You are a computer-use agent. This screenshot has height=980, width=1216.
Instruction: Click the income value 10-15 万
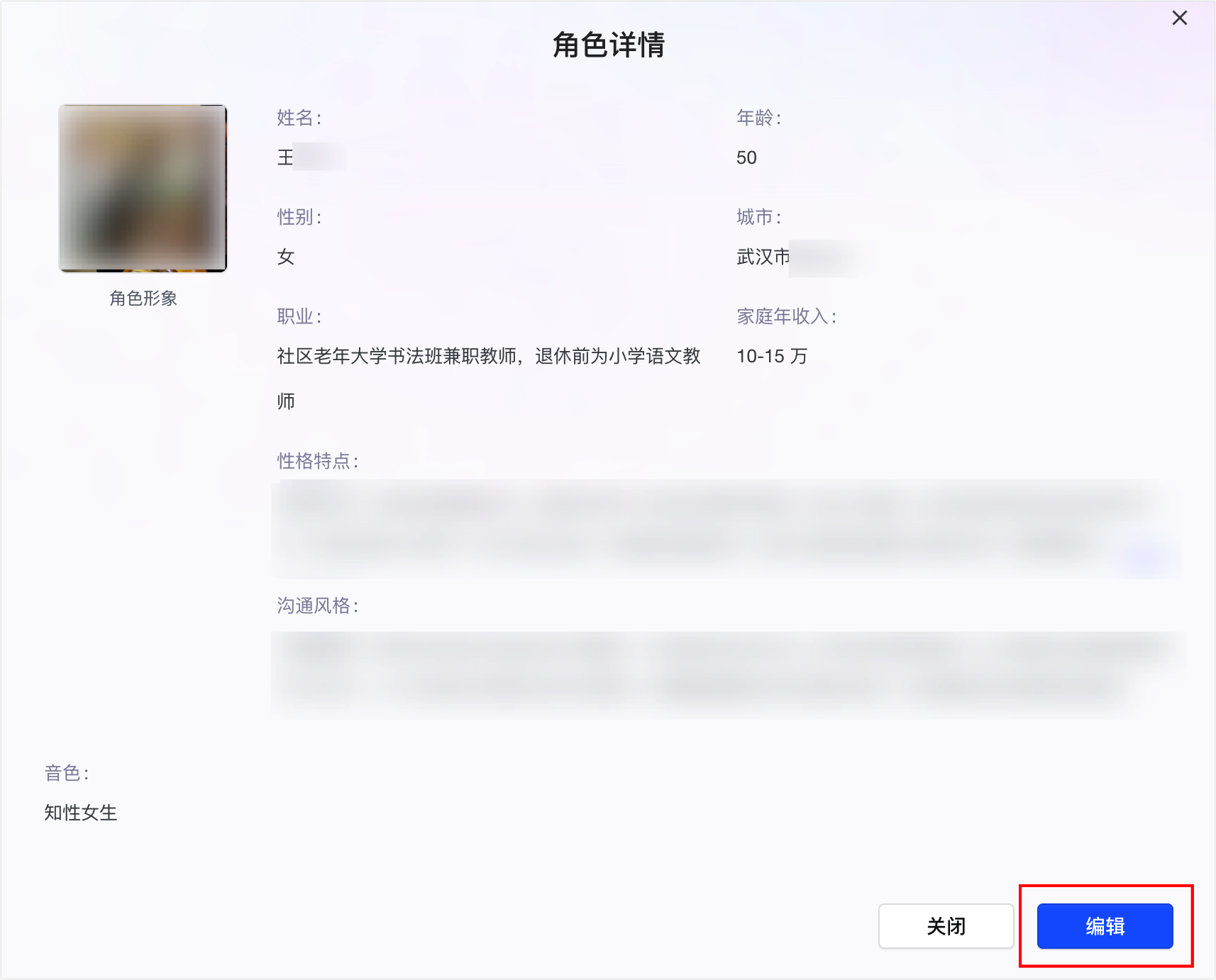(772, 356)
